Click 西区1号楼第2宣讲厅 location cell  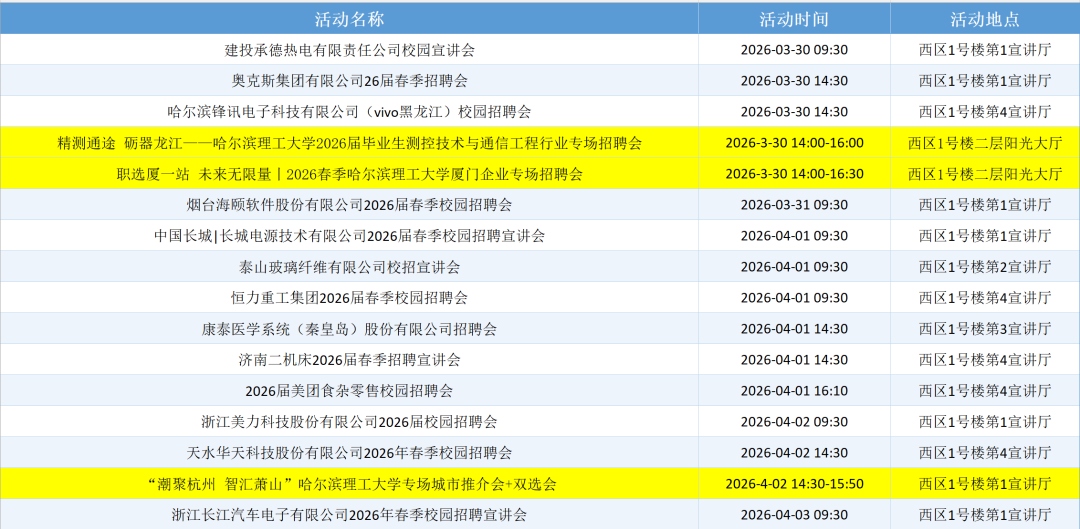point(985,267)
